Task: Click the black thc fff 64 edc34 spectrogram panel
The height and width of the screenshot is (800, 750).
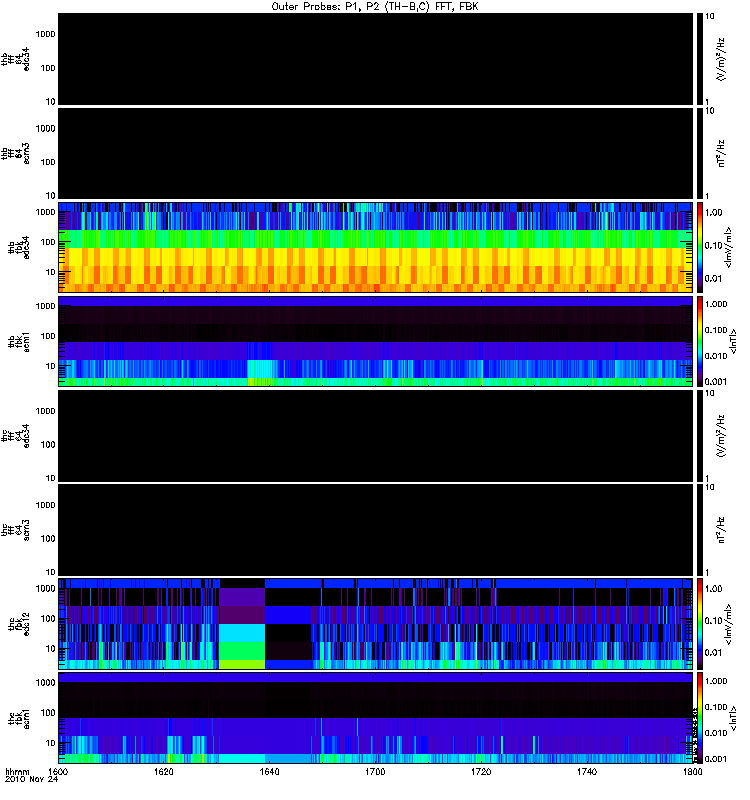Action: click(375, 436)
